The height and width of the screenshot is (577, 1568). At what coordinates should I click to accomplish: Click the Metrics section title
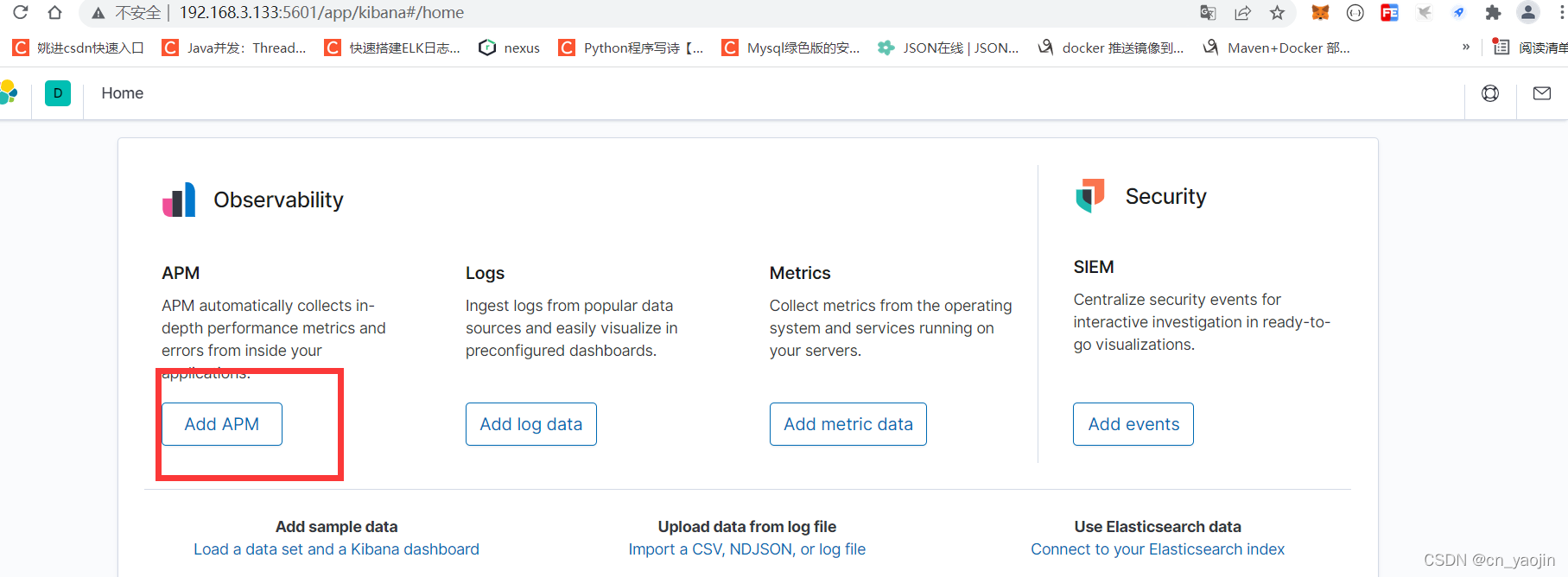(x=800, y=273)
